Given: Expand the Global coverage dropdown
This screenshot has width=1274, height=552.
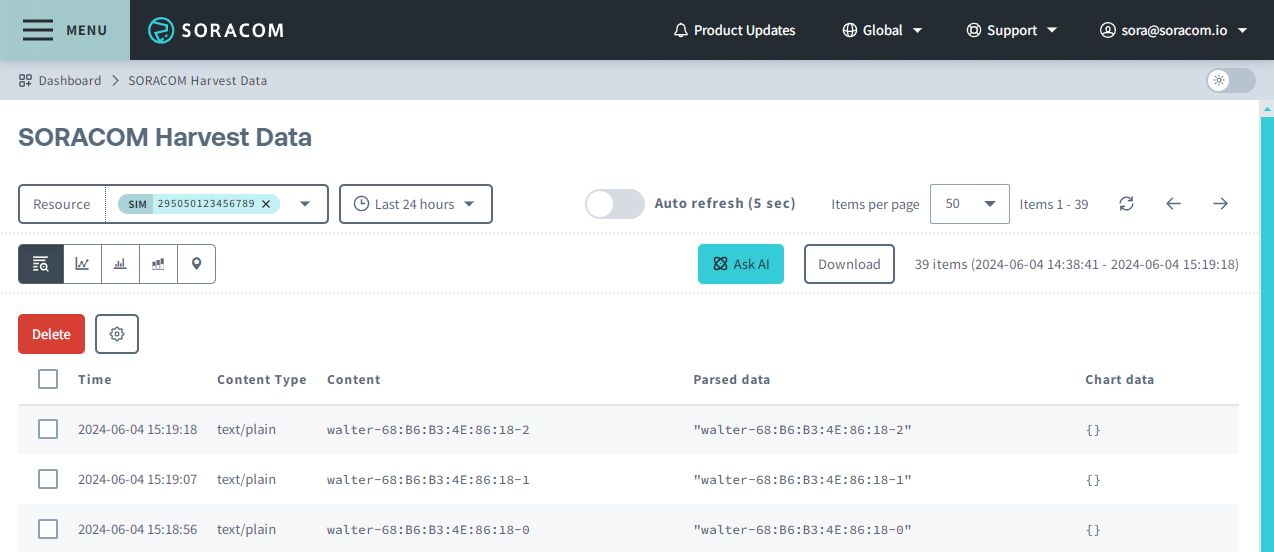Looking at the screenshot, I should (882, 30).
